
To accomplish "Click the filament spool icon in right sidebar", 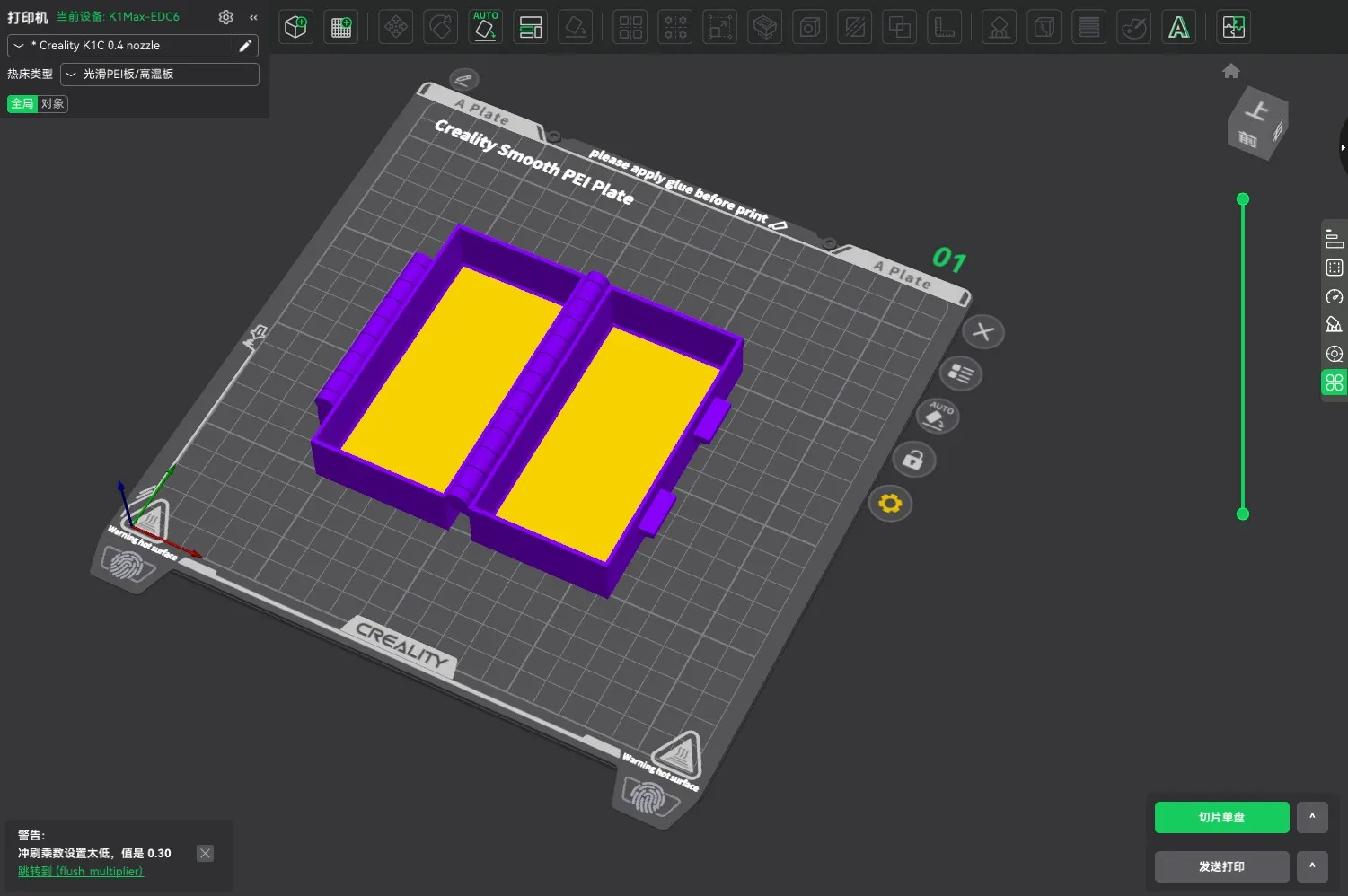I will 1335,354.
